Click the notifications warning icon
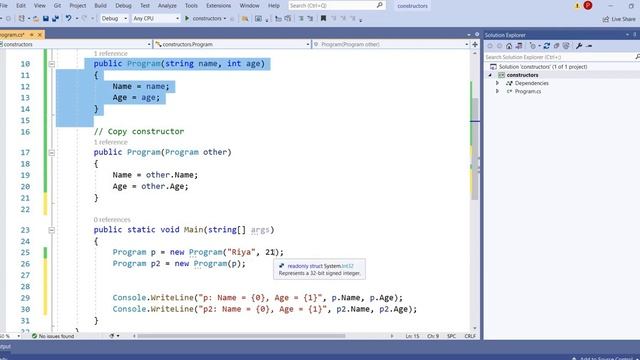 [577, 6]
